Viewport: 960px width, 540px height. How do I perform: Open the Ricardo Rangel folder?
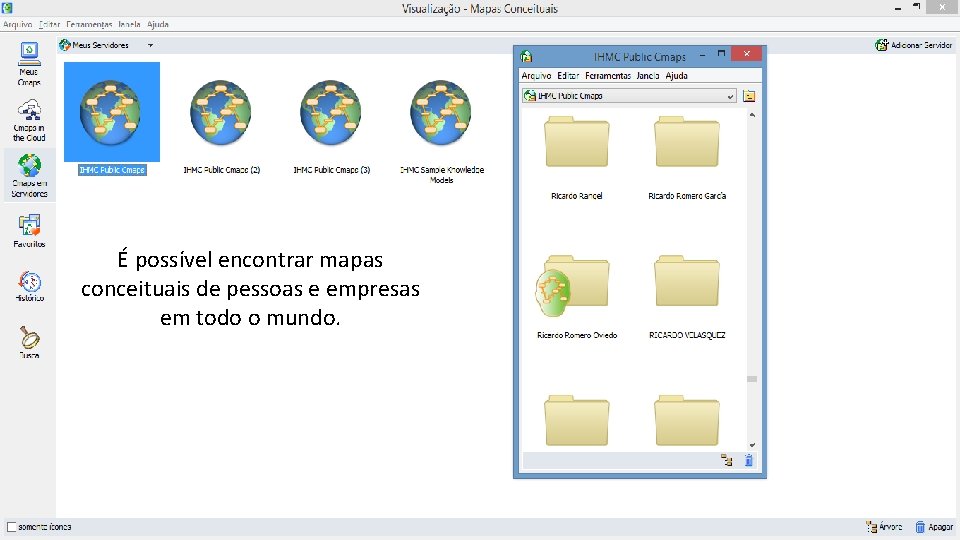576,142
